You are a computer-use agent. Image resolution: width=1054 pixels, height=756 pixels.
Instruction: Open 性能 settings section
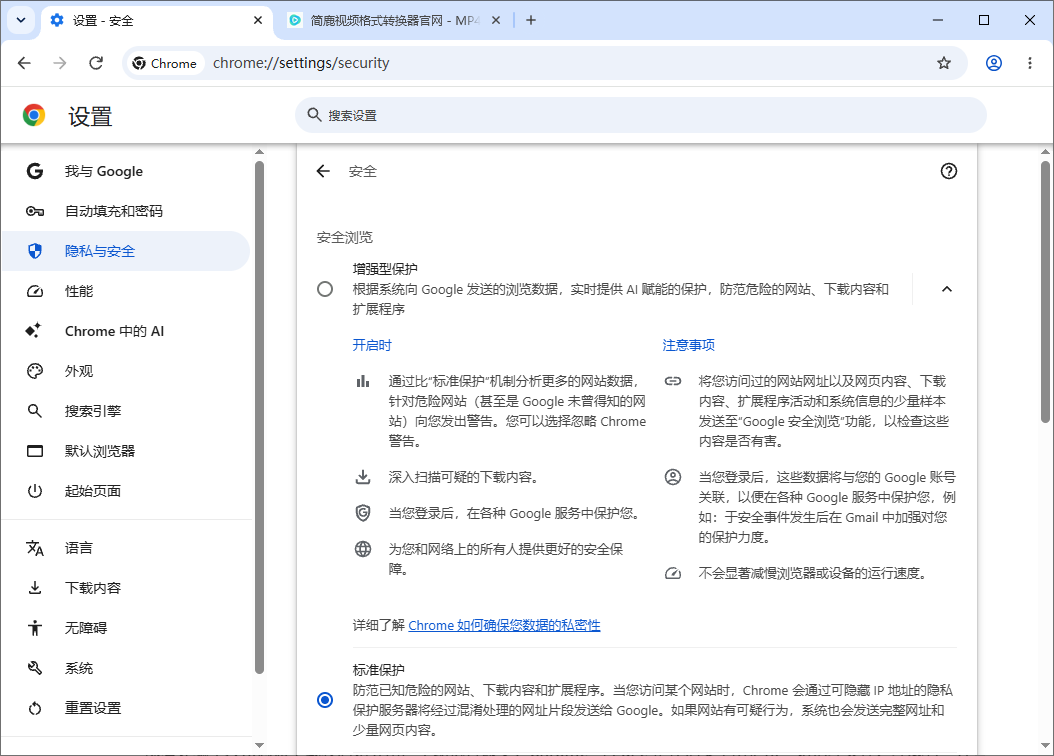(126, 291)
